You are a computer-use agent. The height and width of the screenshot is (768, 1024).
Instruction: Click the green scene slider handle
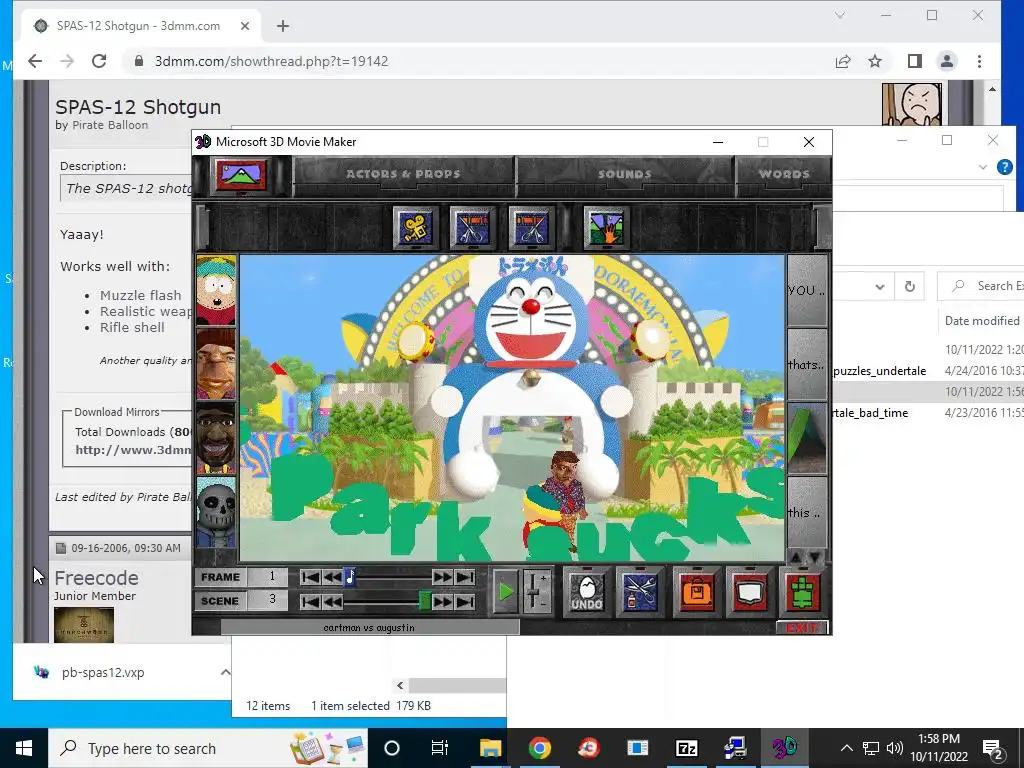424,601
